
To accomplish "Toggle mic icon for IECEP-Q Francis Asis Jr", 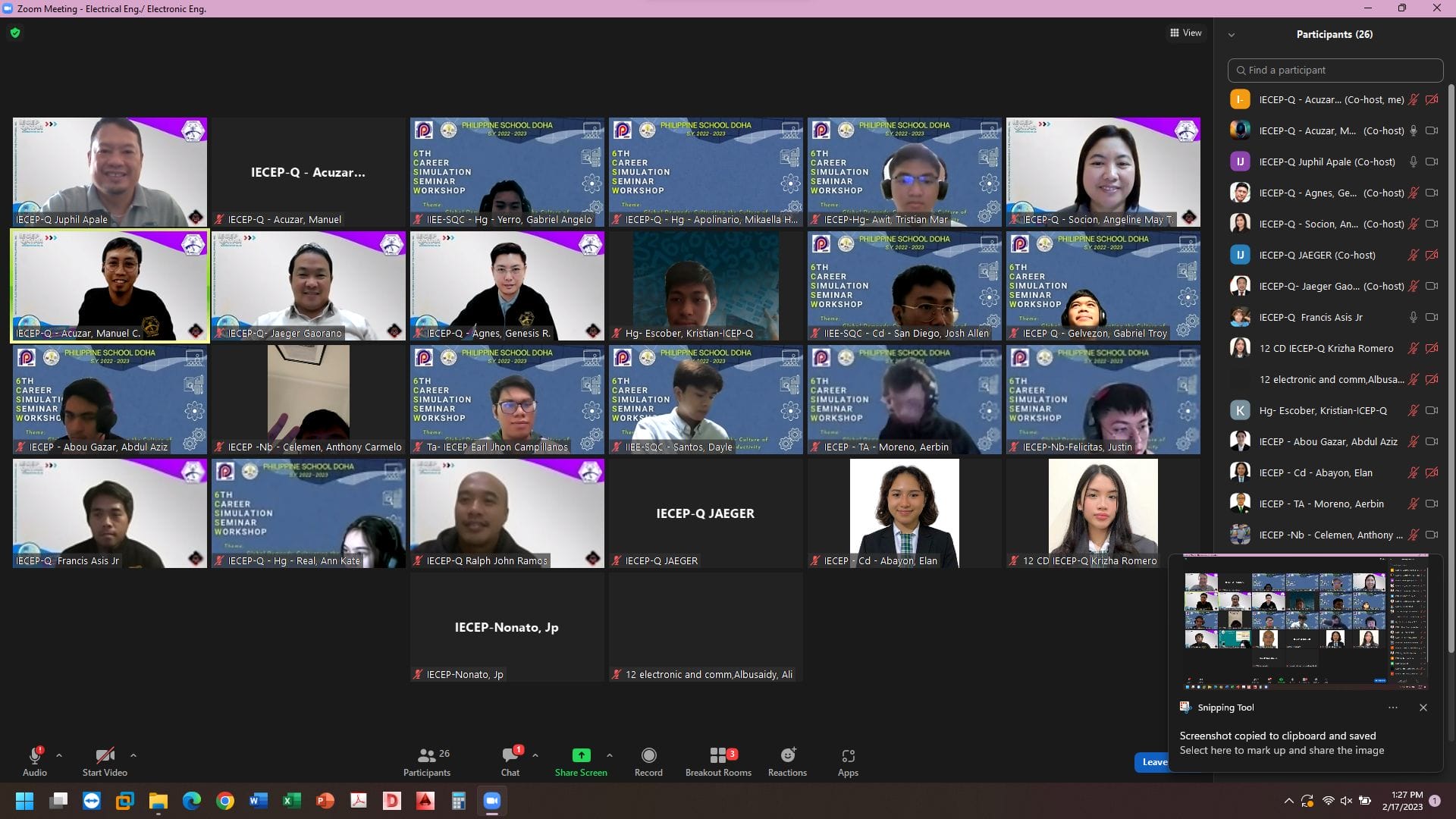I will point(1414,317).
